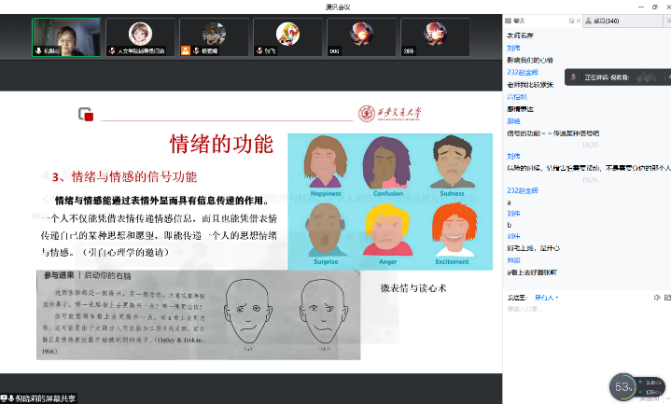Viewport: 671px width, 404px height.
Task: Click sender name 刘伟 at top of chat
Action: point(514,48)
